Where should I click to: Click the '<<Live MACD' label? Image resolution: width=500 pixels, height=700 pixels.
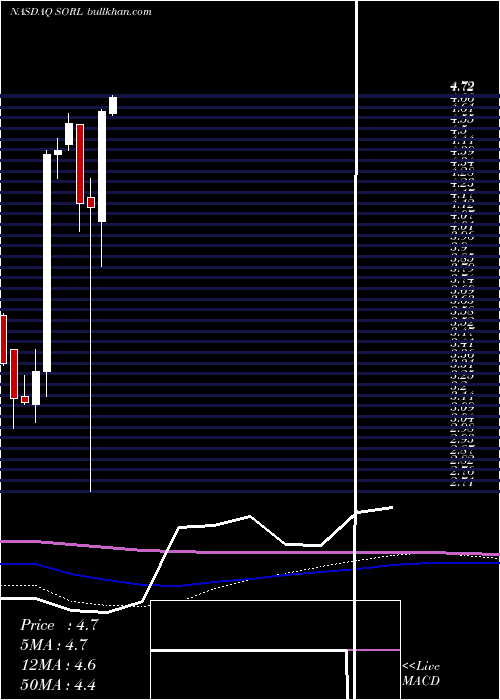click(421, 673)
